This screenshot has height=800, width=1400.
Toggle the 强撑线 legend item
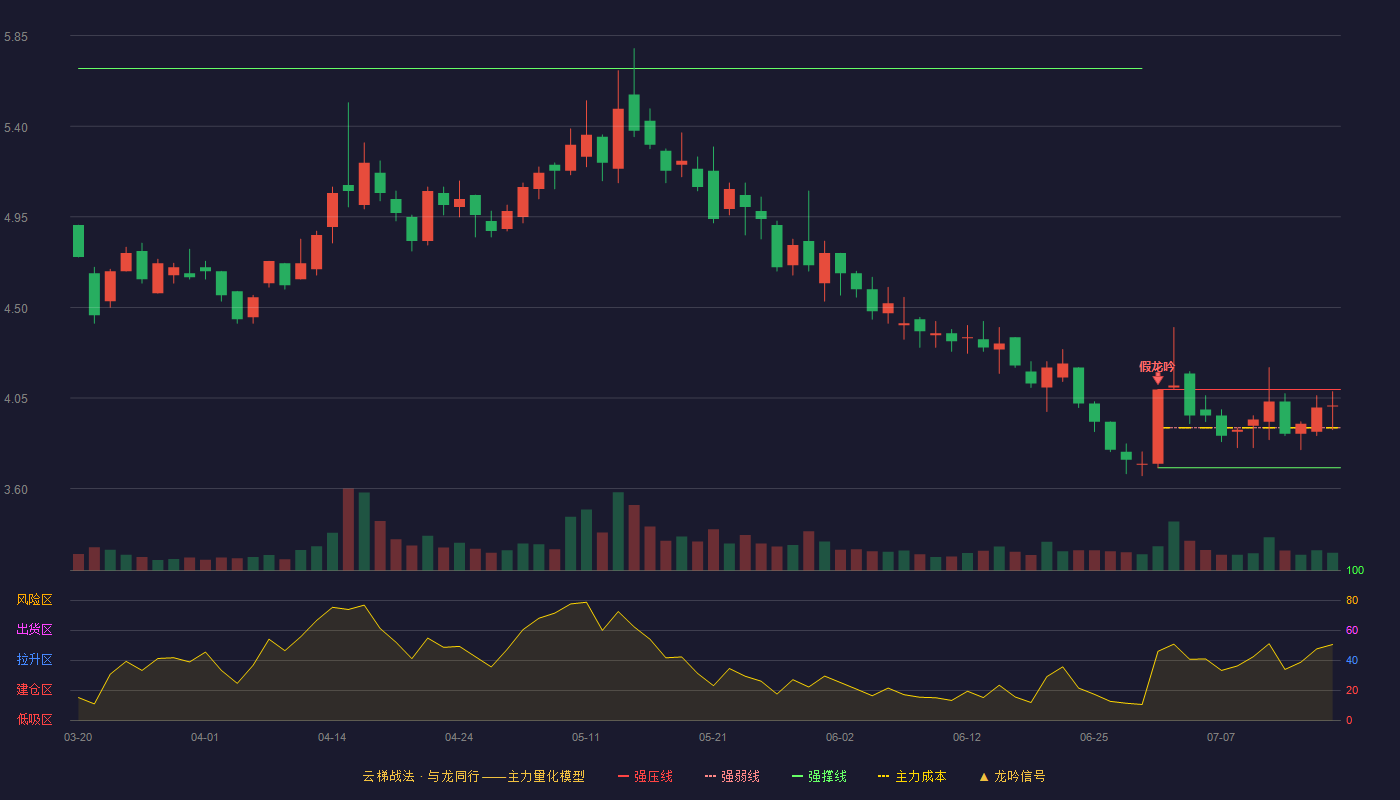[819, 776]
